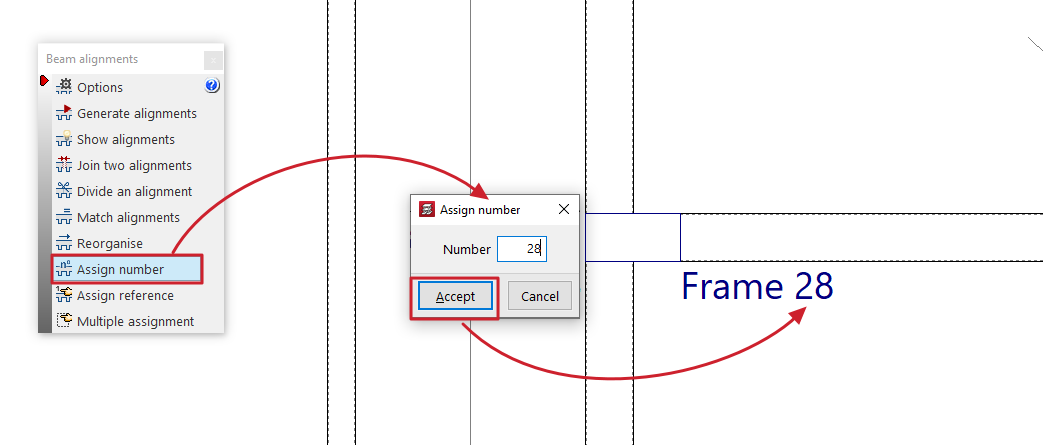
Task: Click the Generate alignments icon
Action: coord(64,112)
